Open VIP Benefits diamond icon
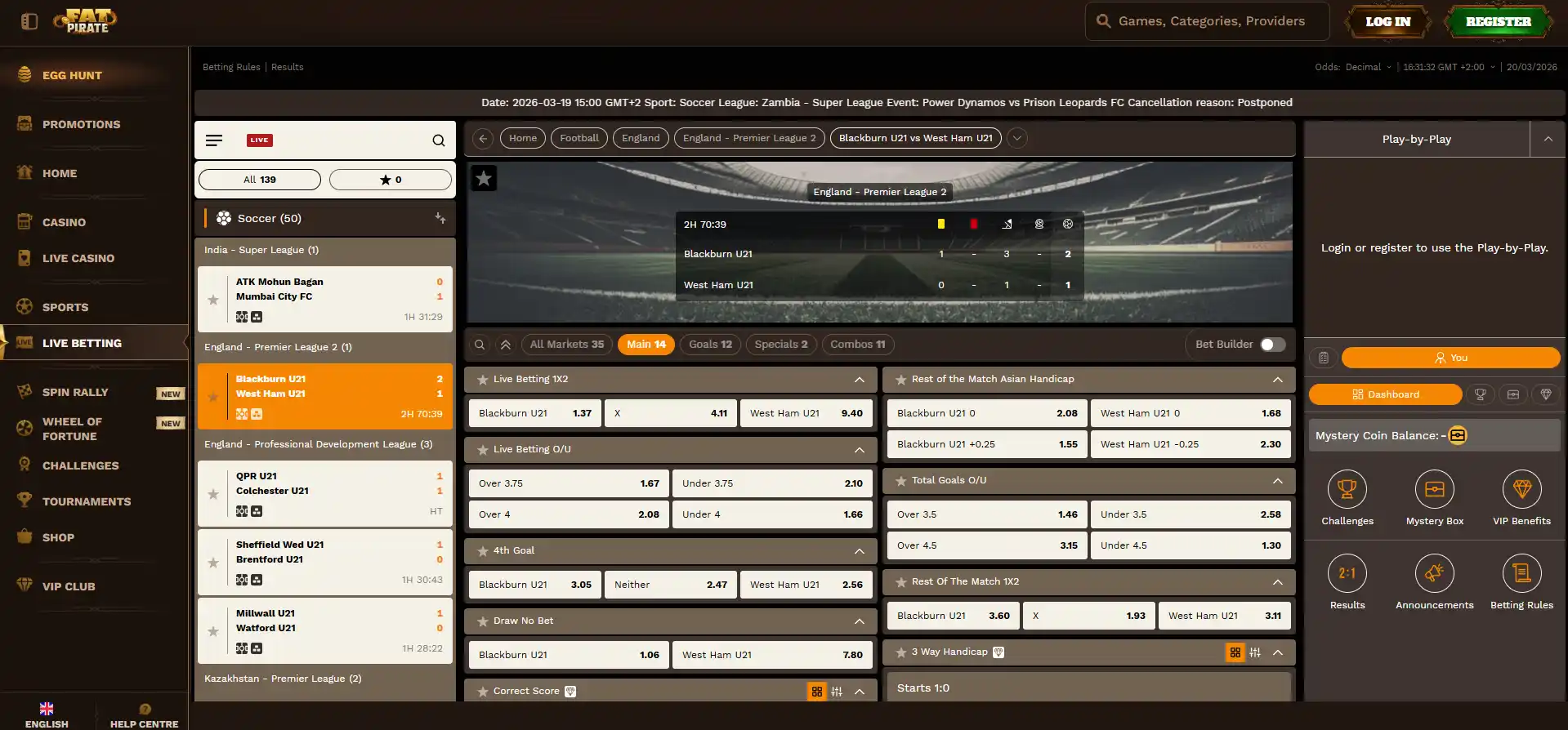The image size is (1568, 730). tap(1521, 489)
